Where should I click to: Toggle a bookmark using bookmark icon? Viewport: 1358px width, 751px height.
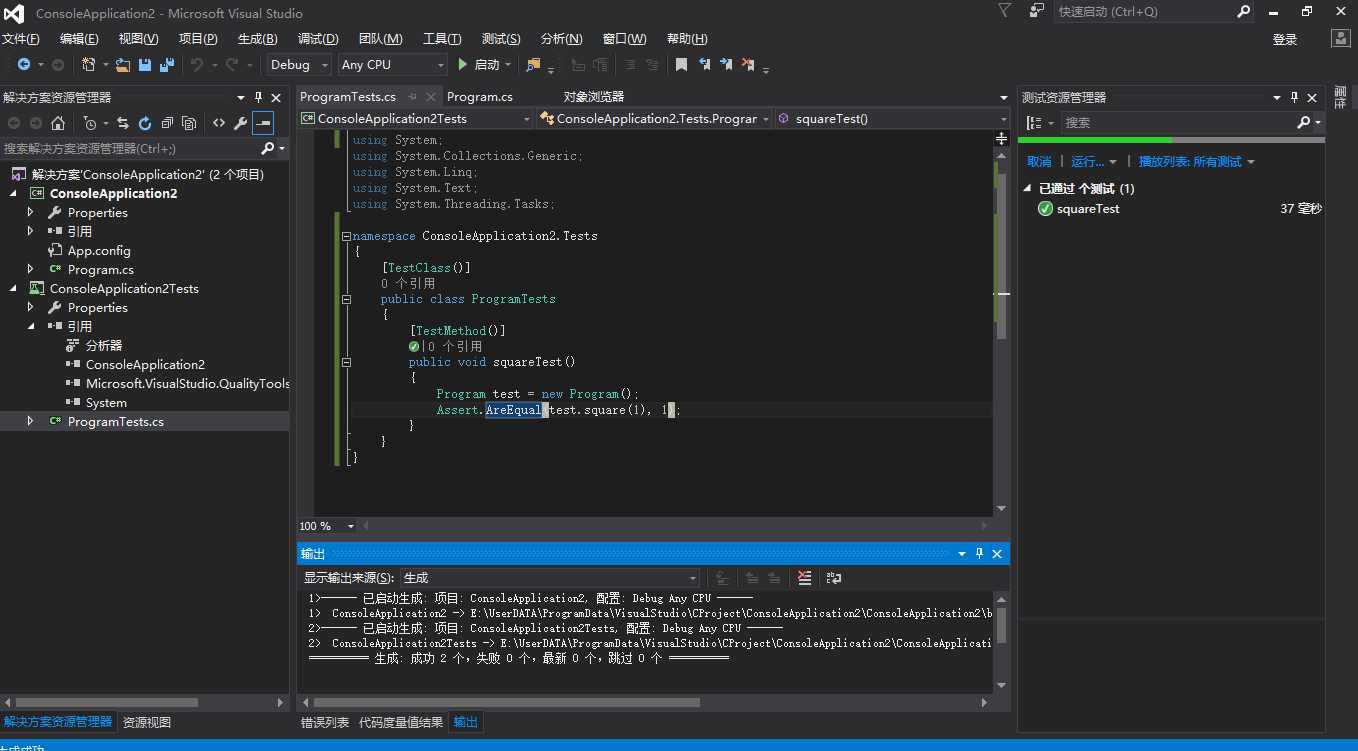pos(681,65)
